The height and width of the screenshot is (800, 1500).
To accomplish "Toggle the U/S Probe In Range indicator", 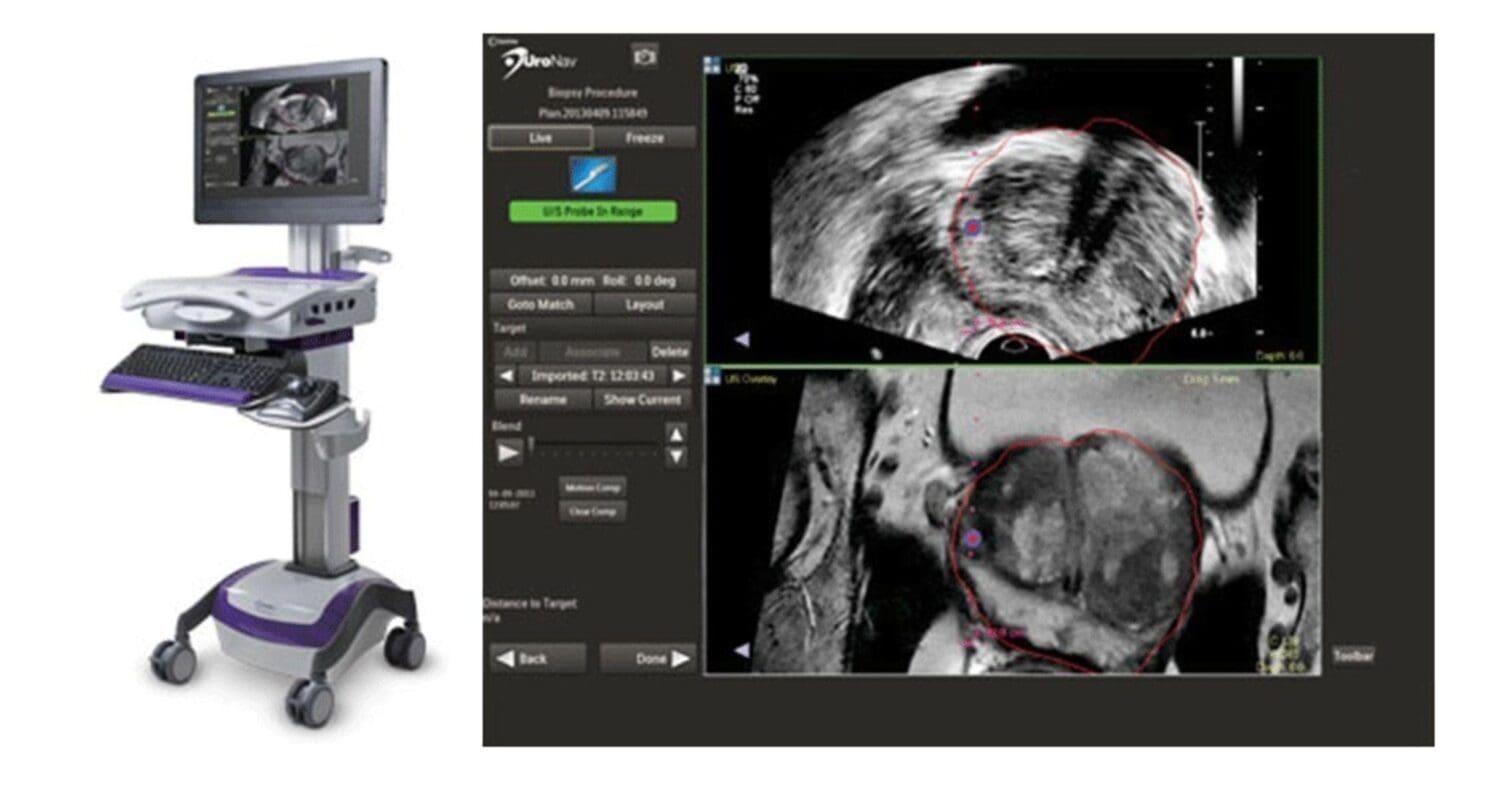I will [x=592, y=210].
